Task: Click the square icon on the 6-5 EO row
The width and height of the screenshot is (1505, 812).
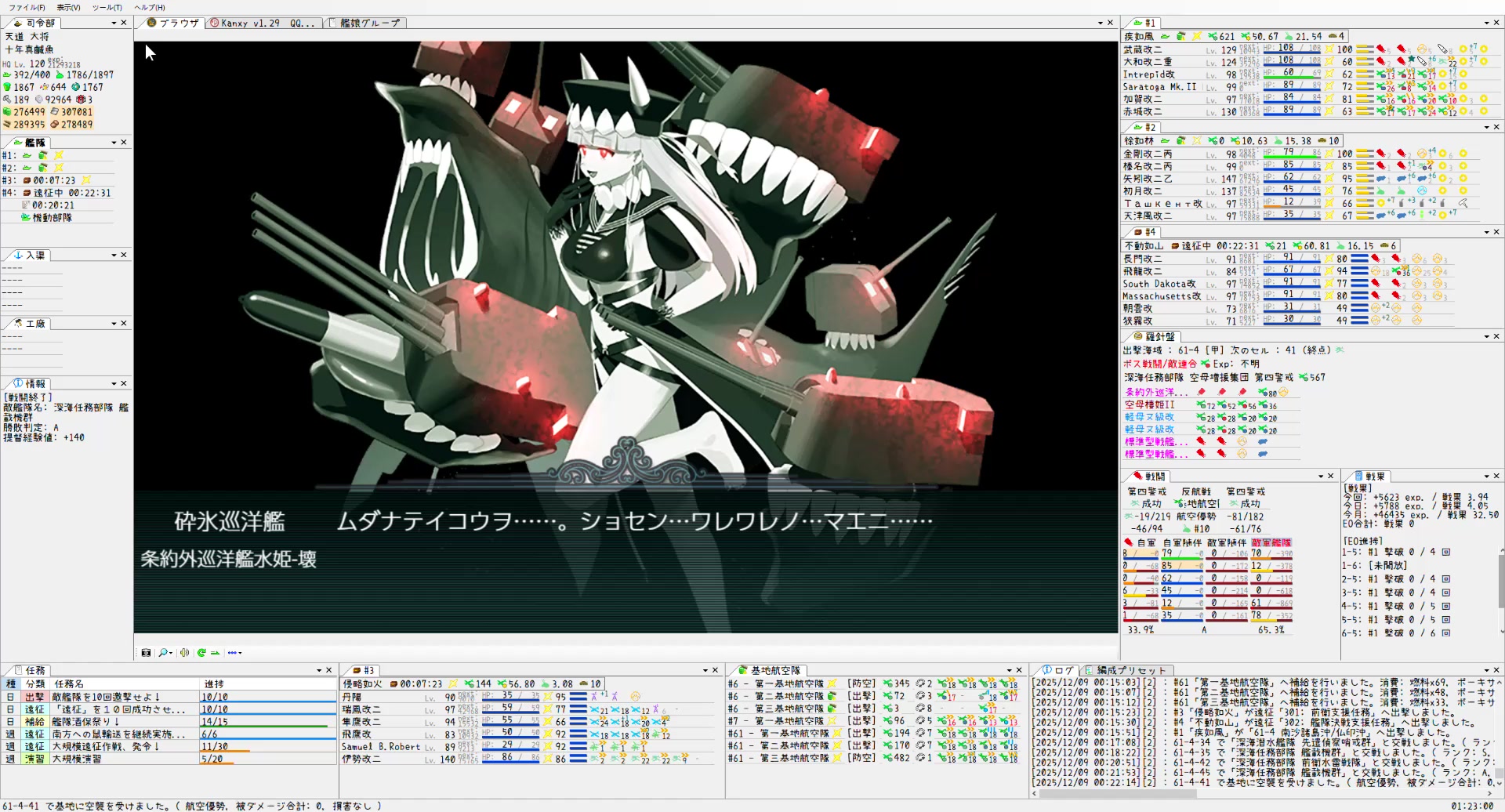Action: coord(1446,633)
